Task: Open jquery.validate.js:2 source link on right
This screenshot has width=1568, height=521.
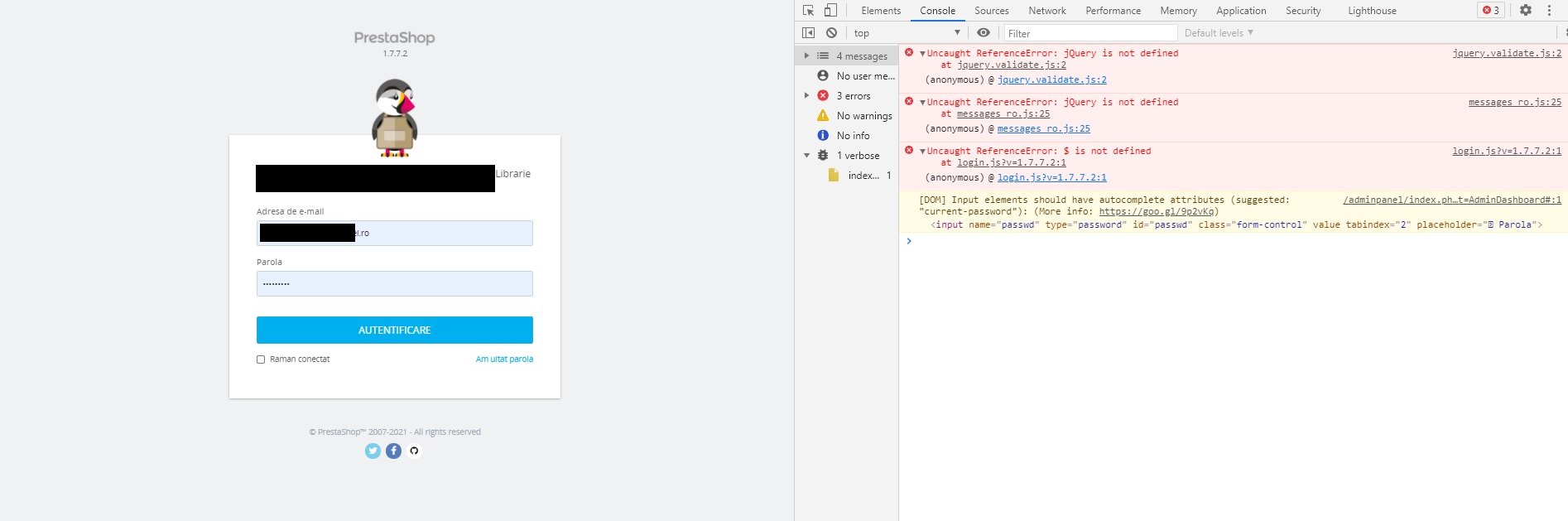Action: 1507,53
